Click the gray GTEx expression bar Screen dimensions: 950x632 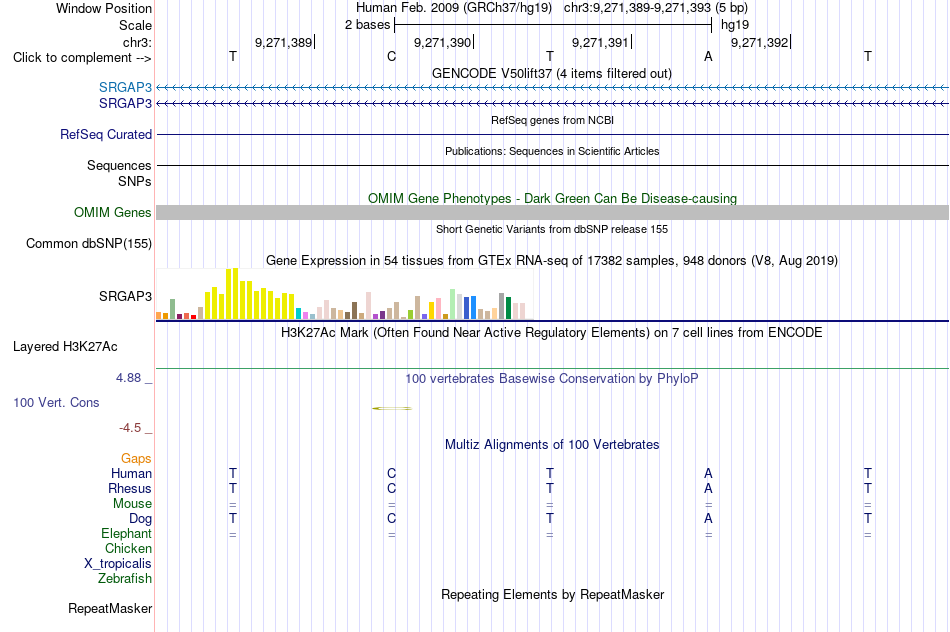pos(501,306)
